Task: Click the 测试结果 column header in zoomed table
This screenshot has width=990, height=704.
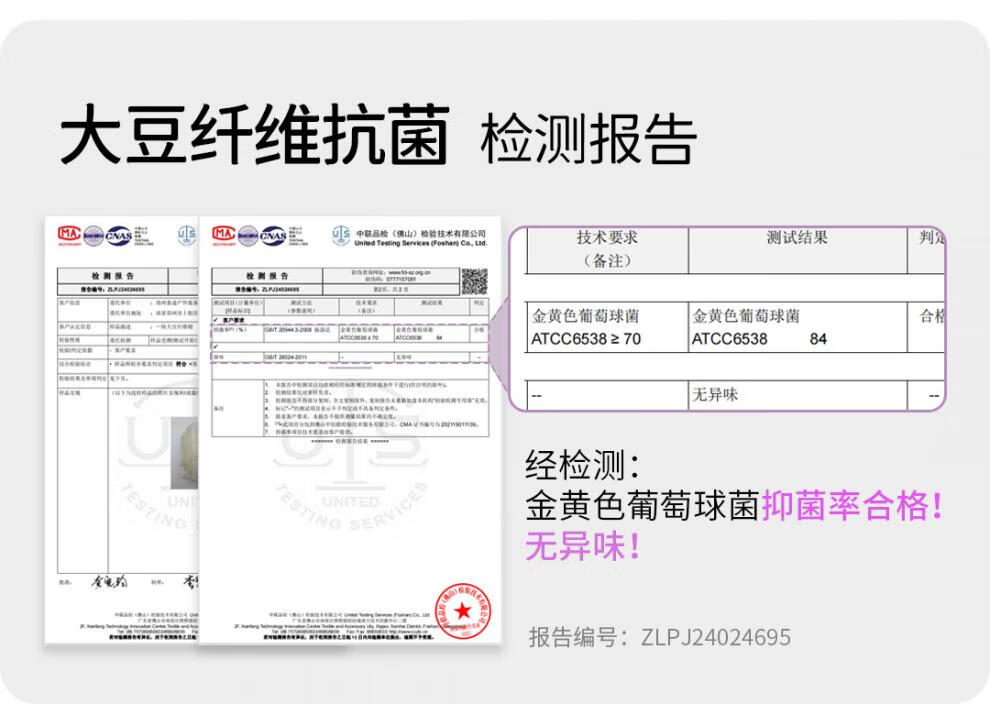Action: pyautogui.click(x=796, y=238)
